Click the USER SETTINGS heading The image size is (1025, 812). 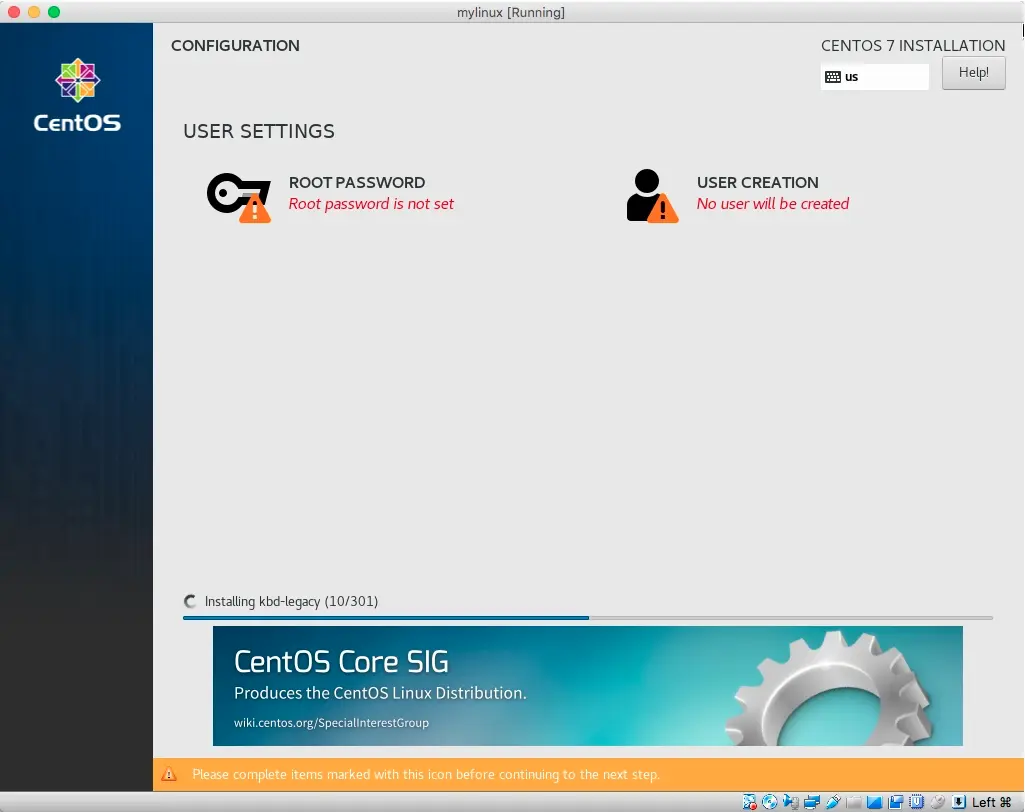pyautogui.click(x=259, y=131)
